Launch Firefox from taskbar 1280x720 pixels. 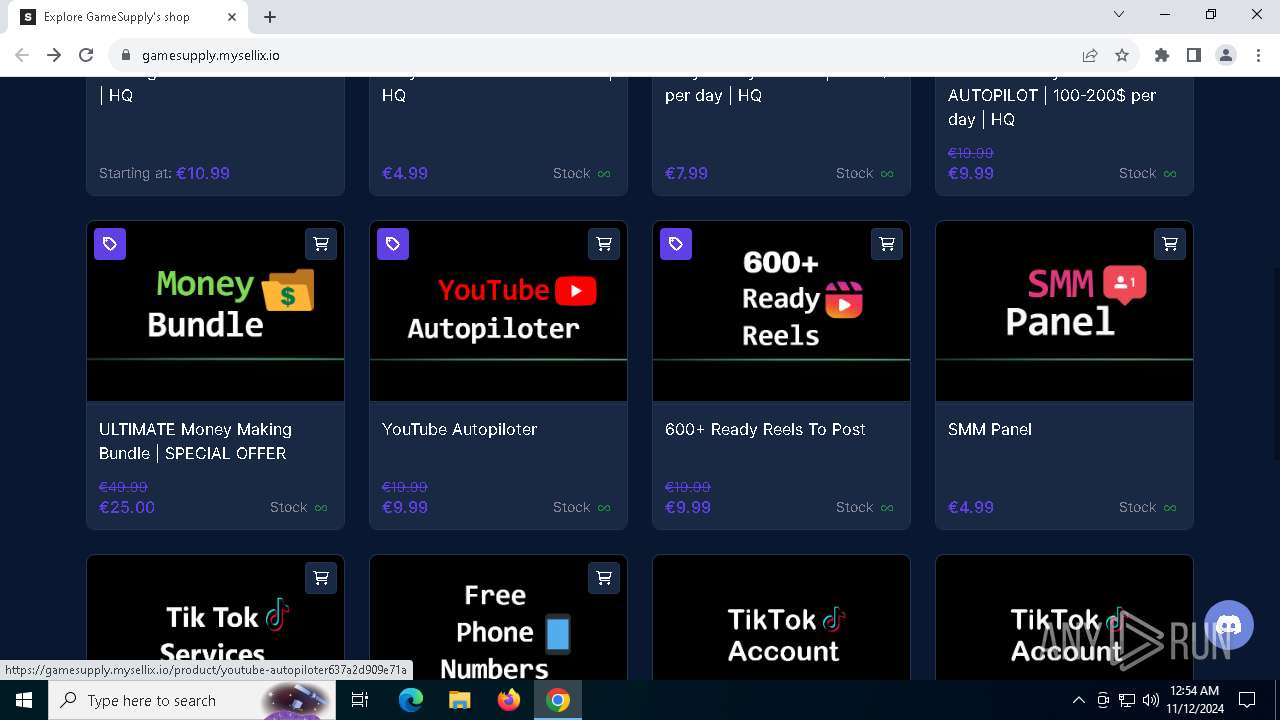(x=509, y=700)
